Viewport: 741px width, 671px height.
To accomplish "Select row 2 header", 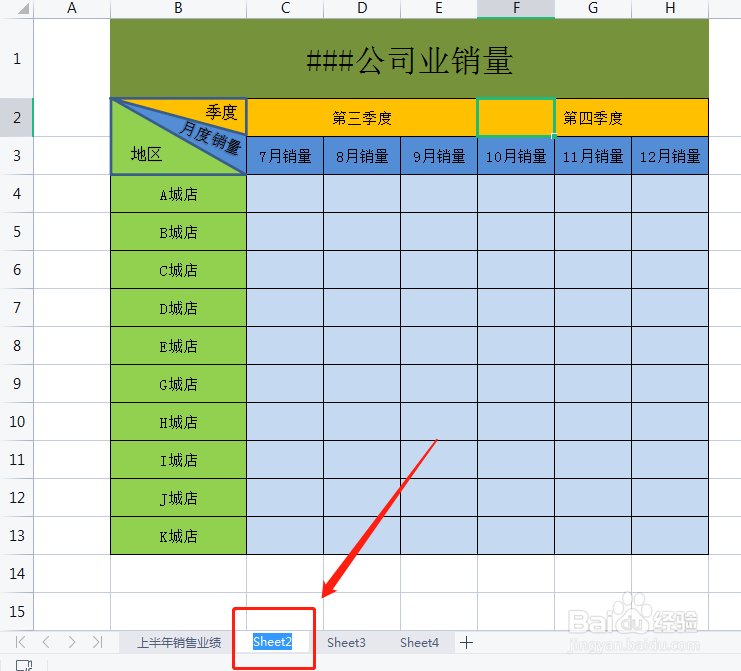I will pyautogui.click(x=17, y=117).
